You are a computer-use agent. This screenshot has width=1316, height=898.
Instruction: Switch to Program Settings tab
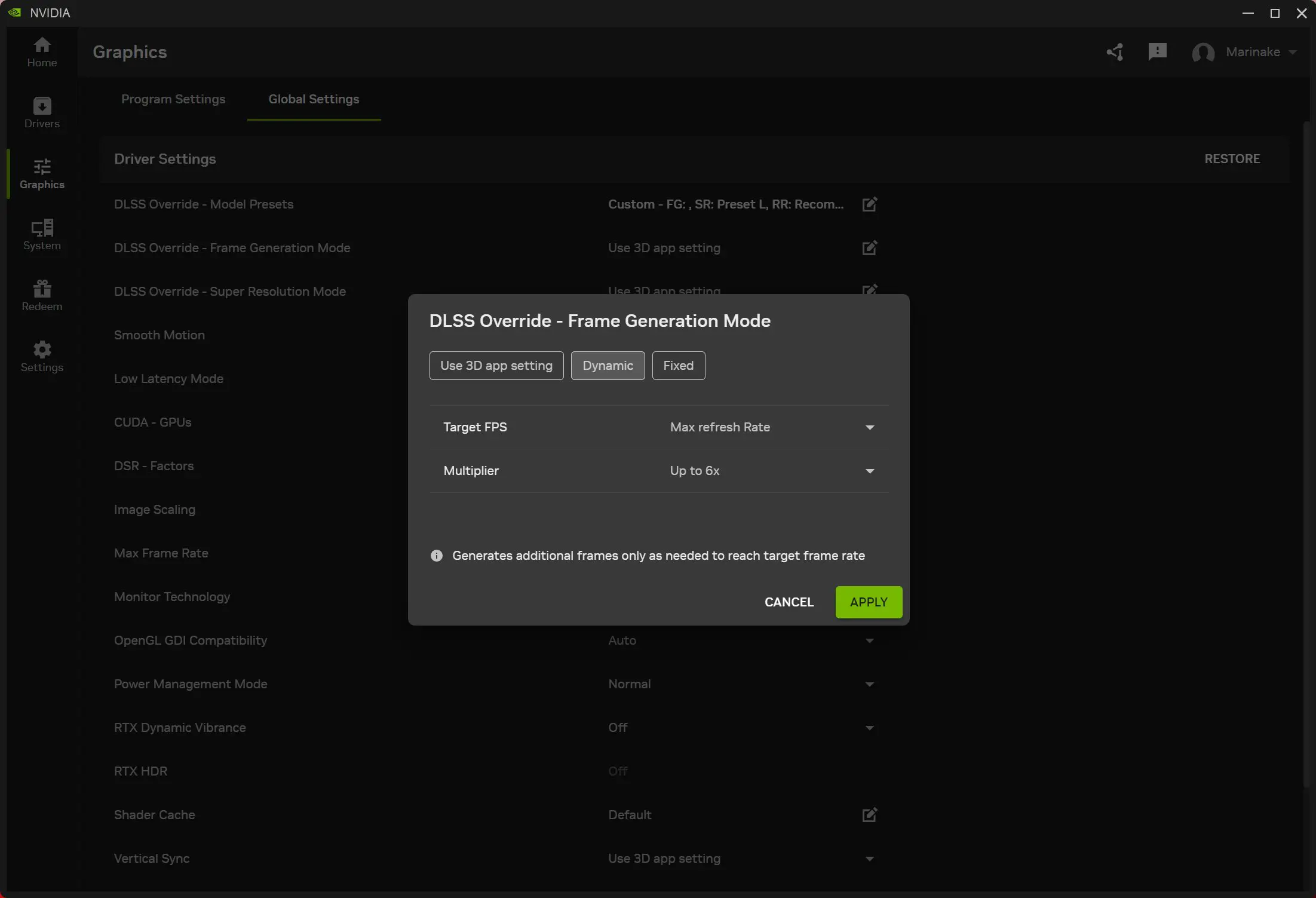tap(173, 99)
